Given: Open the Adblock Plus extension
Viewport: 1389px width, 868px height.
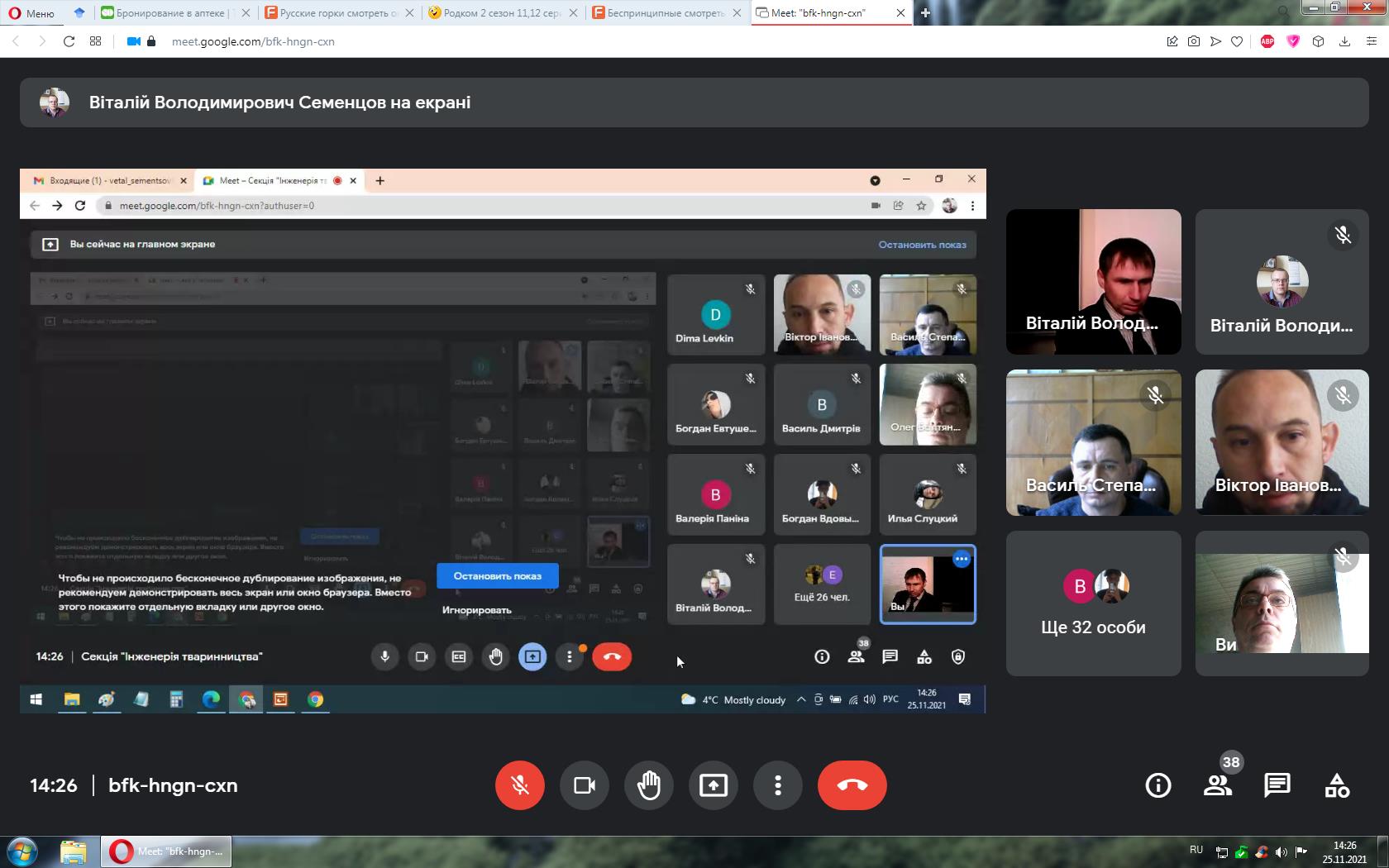Looking at the screenshot, I should pyautogui.click(x=1267, y=41).
